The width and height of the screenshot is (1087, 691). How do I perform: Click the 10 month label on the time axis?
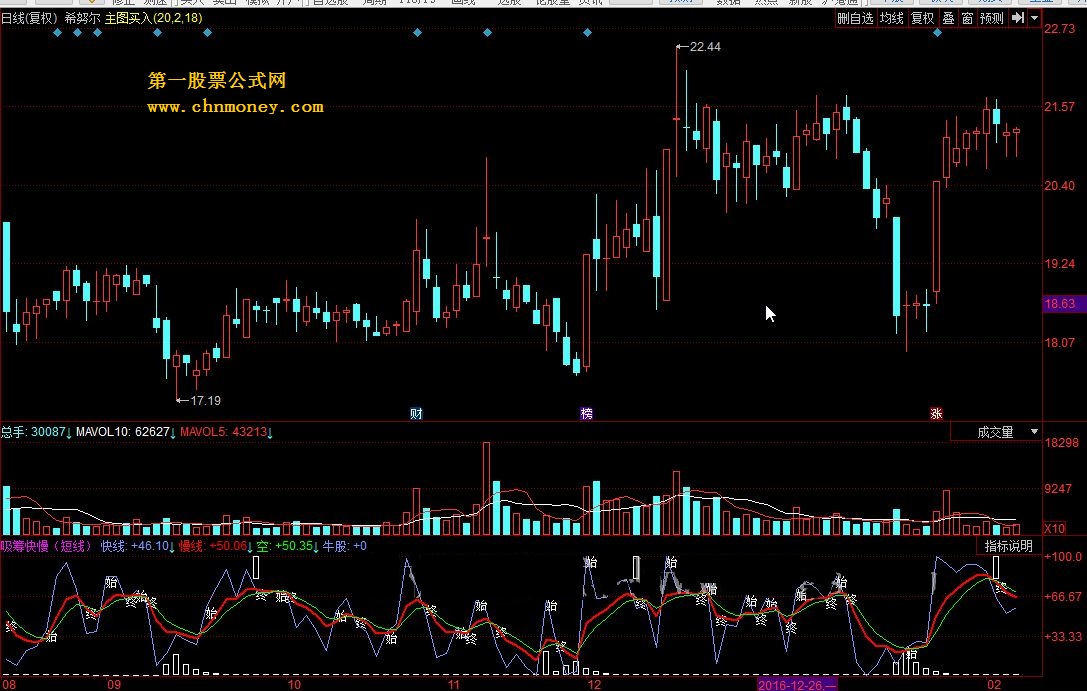(x=295, y=685)
